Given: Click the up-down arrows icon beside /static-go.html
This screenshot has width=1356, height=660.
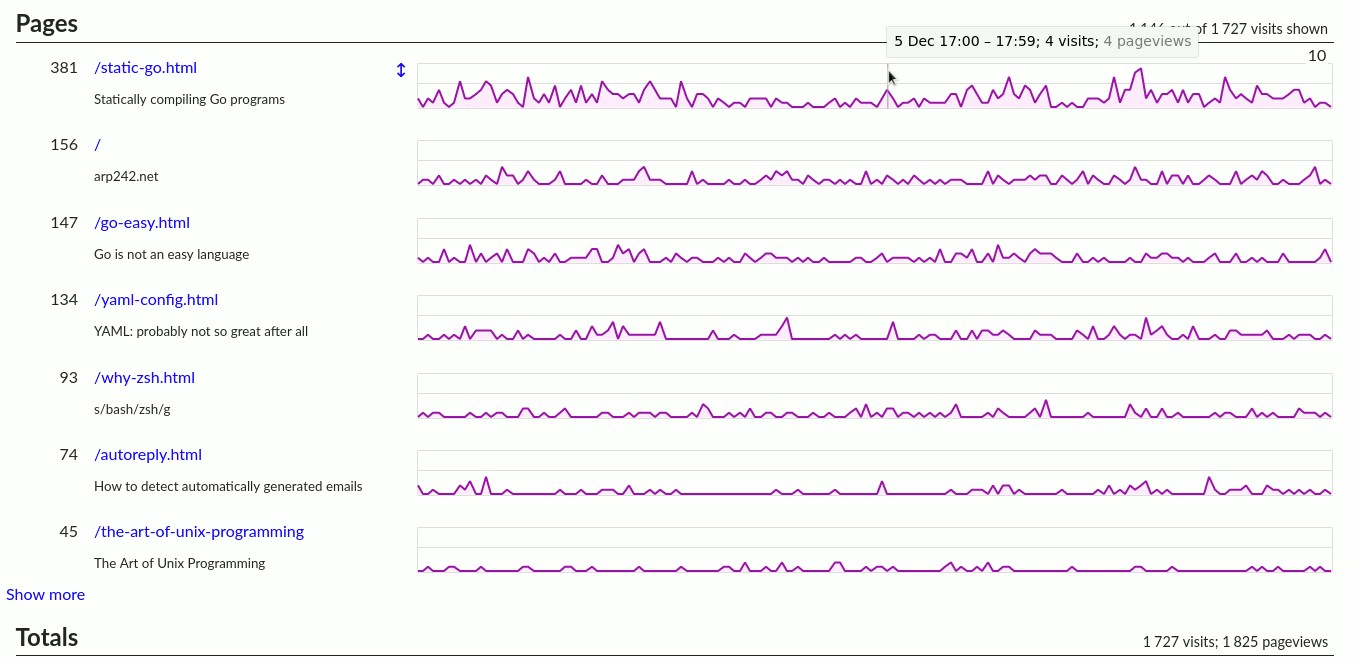Looking at the screenshot, I should (401, 70).
